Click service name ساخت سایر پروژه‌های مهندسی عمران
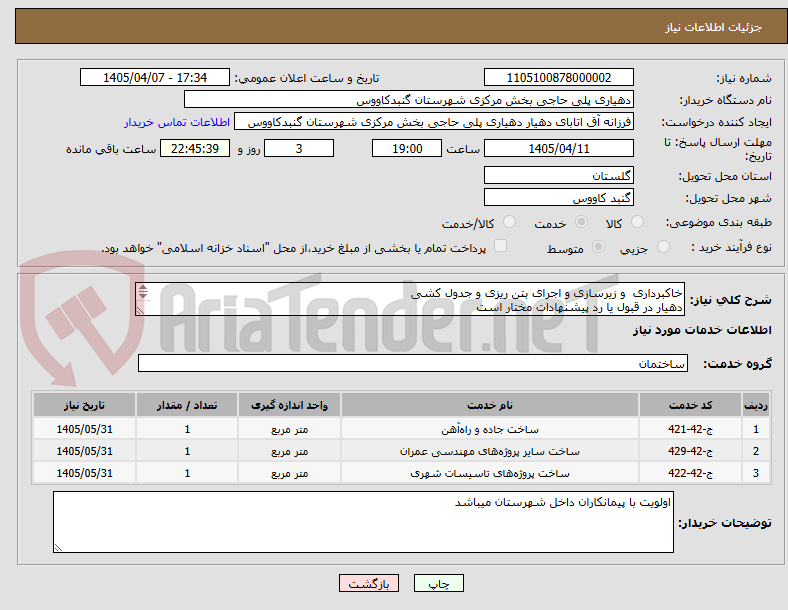788x610 pixels. click(x=490, y=452)
